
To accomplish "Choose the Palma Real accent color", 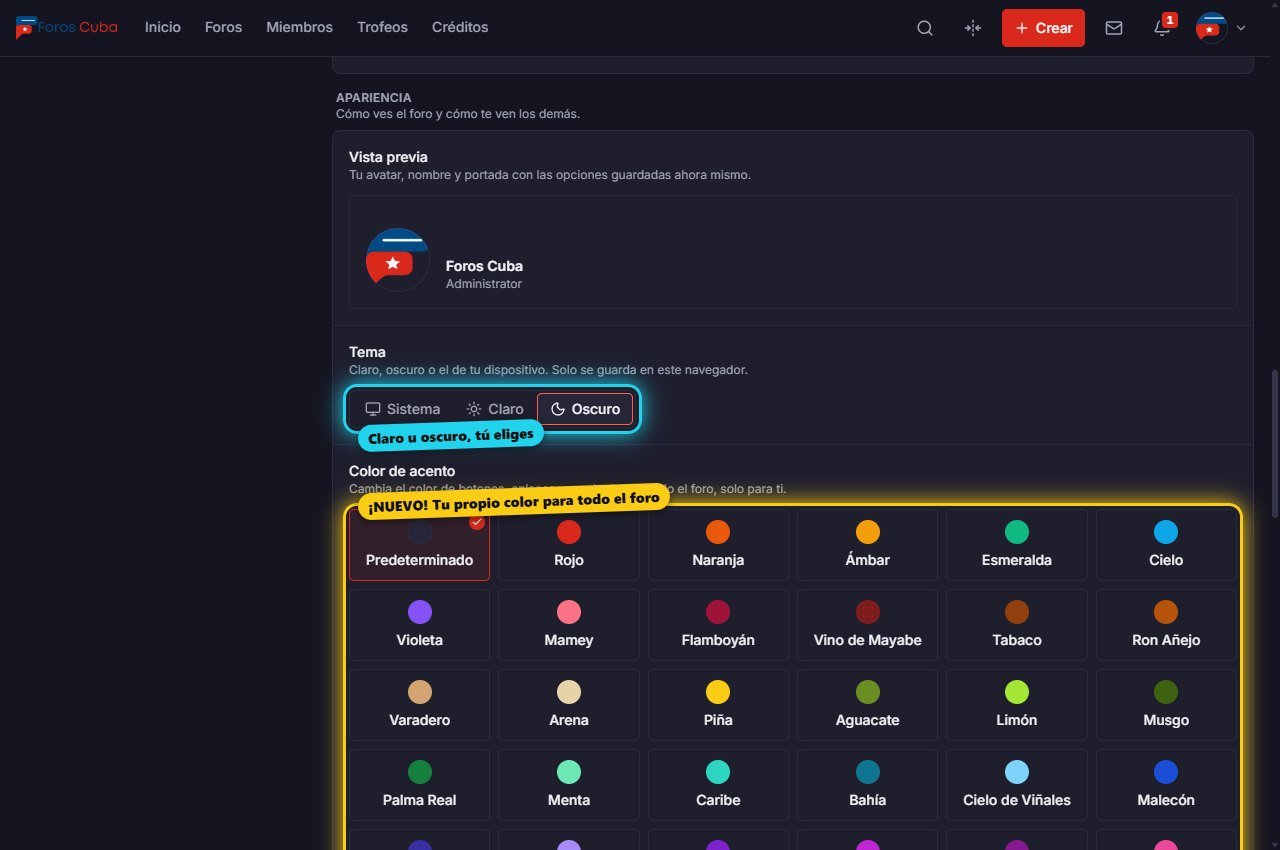I will click(x=419, y=785).
